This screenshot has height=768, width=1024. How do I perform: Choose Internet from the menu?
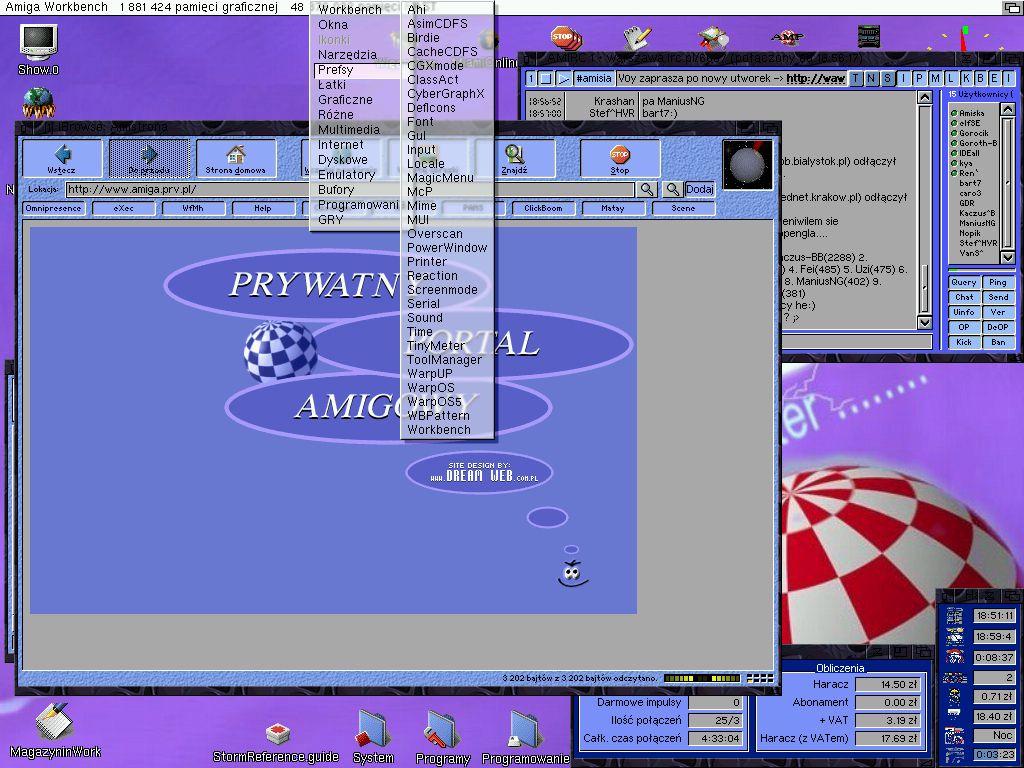[341, 144]
